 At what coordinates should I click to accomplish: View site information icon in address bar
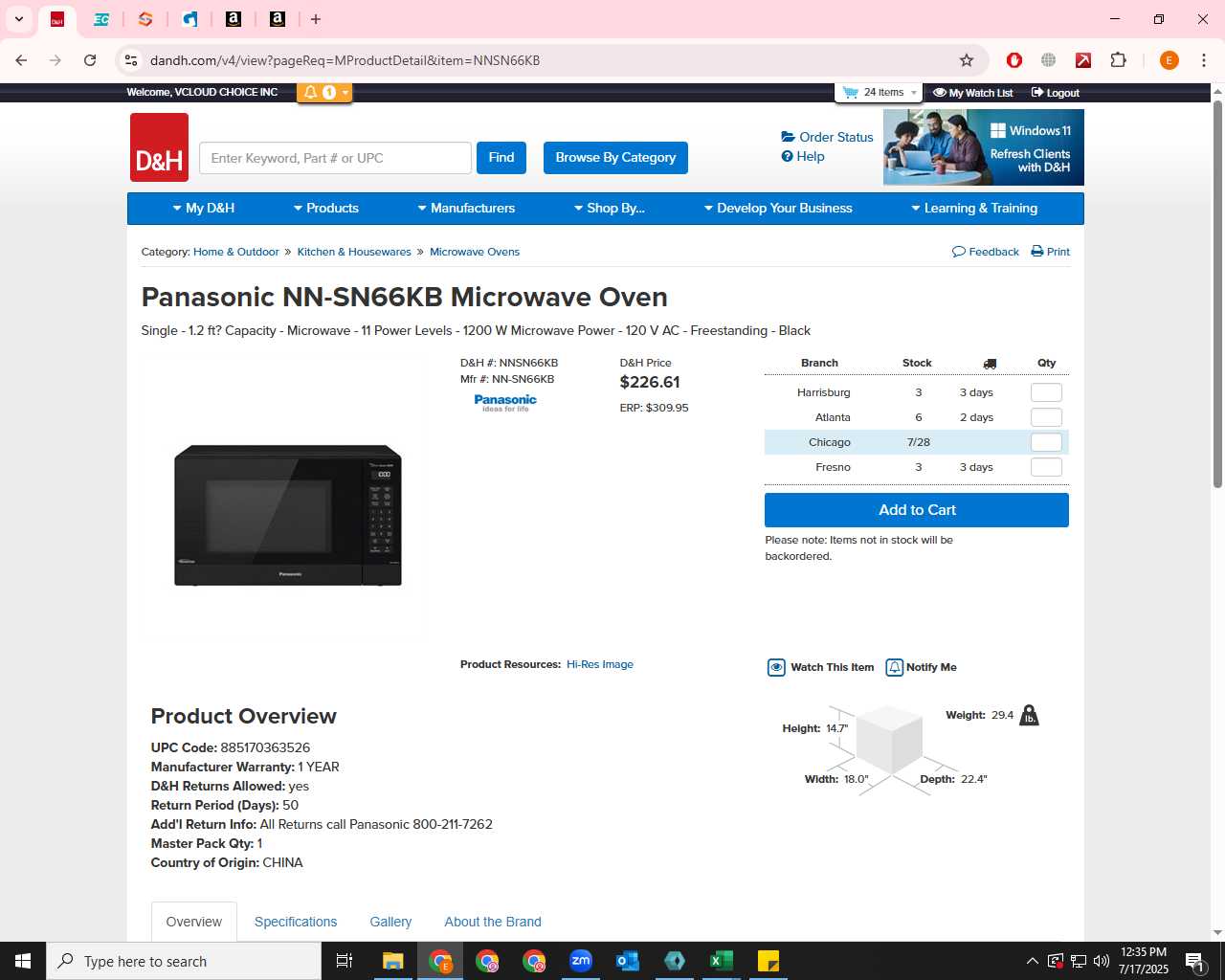point(131,60)
